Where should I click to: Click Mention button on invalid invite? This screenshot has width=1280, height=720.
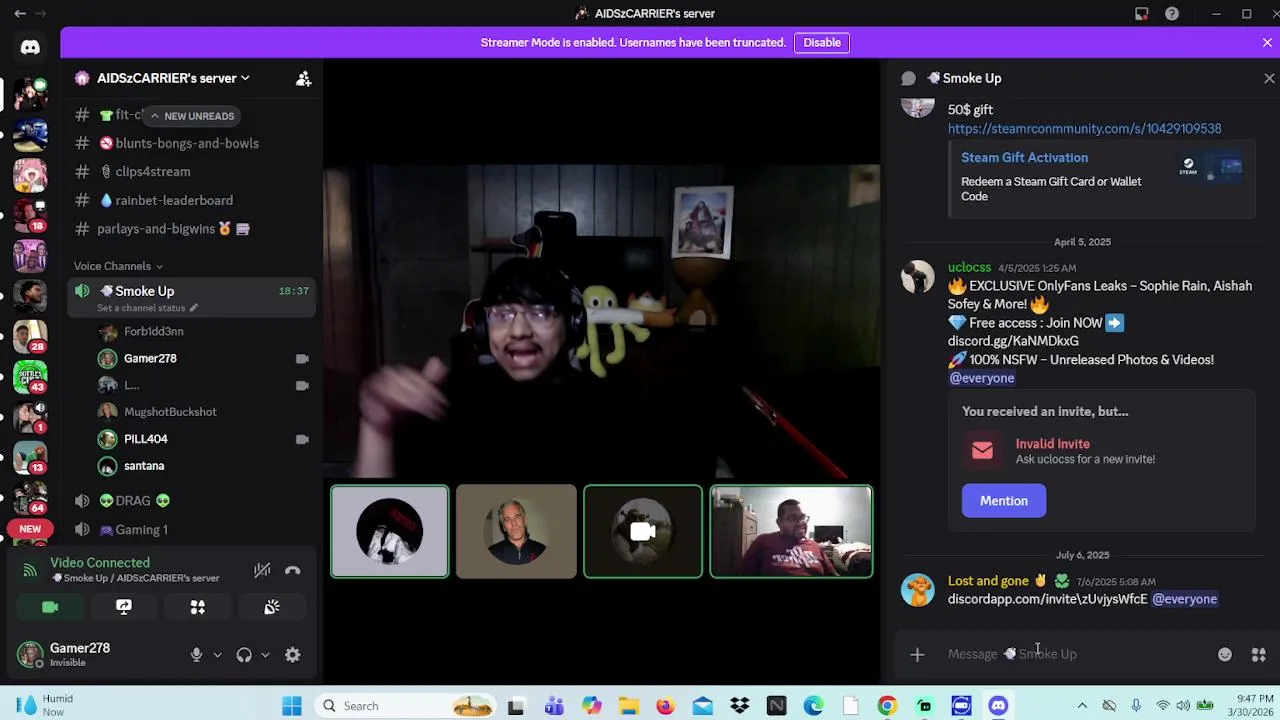click(x=1004, y=501)
